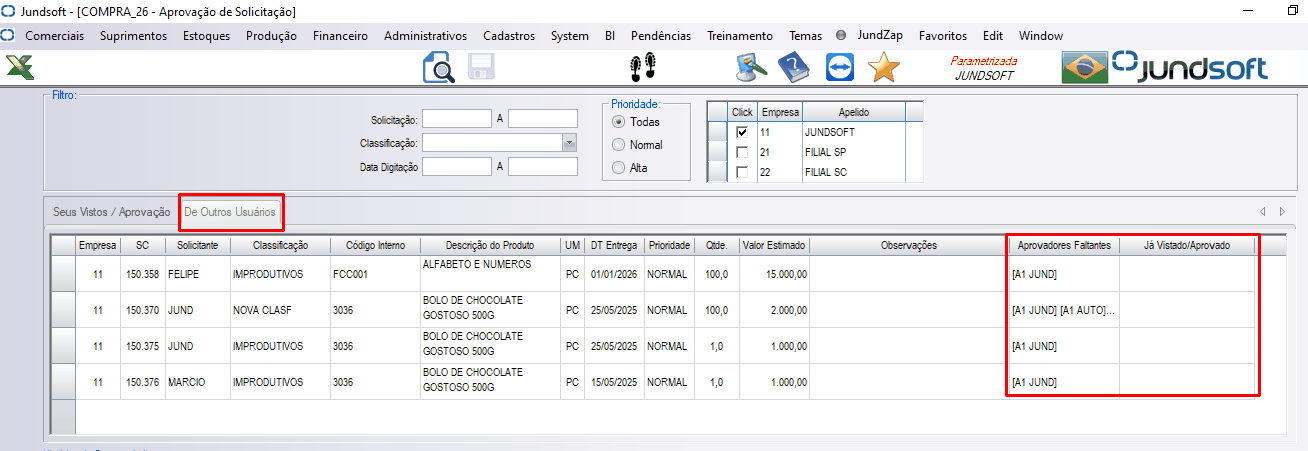This screenshot has height=451, width=1308.
Task: Click the gold star favorites icon
Action: pyautogui.click(x=884, y=68)
